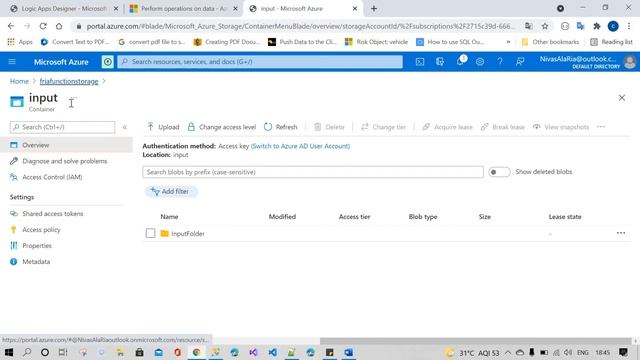Click the horizontal scrollbar at page bottom
This screenshot has height=360, width=640.
476,341
